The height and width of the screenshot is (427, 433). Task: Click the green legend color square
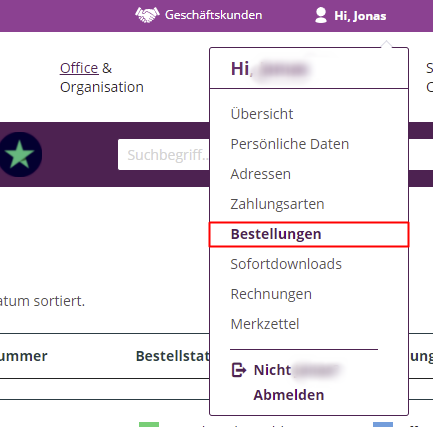click(x=149, y=425)
